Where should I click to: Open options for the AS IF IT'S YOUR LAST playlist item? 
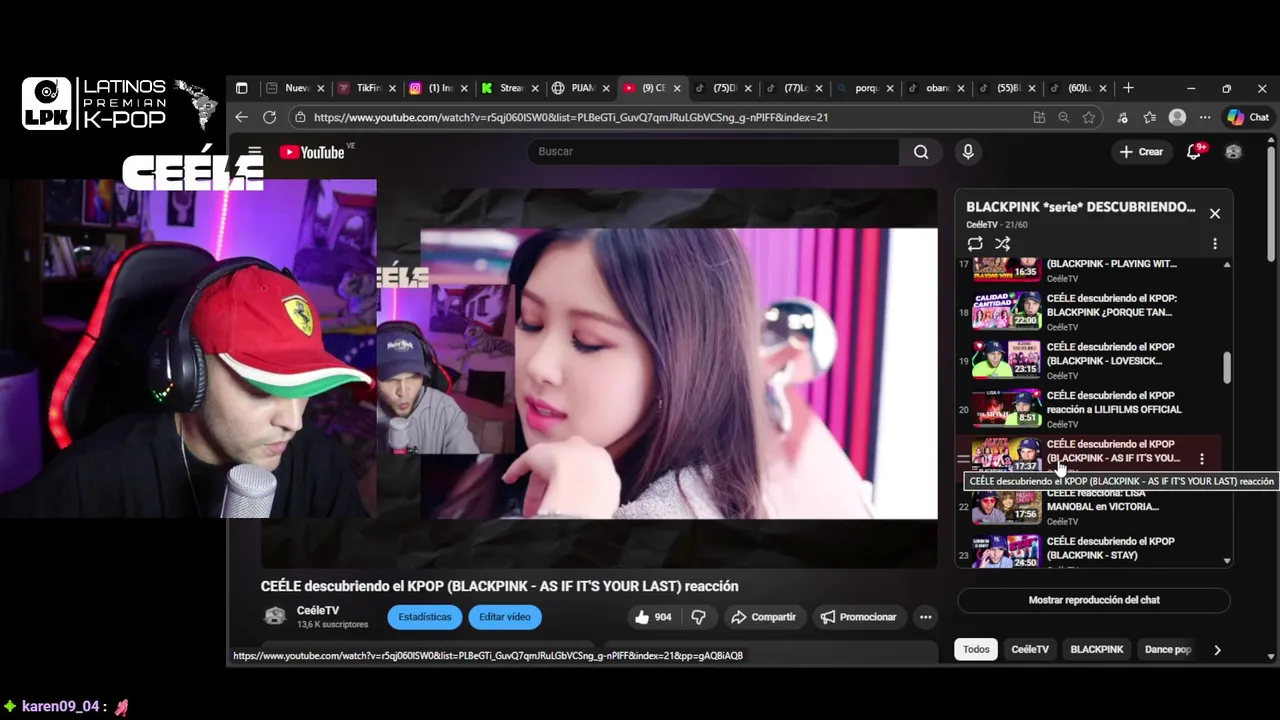(x=1202, y=459)
